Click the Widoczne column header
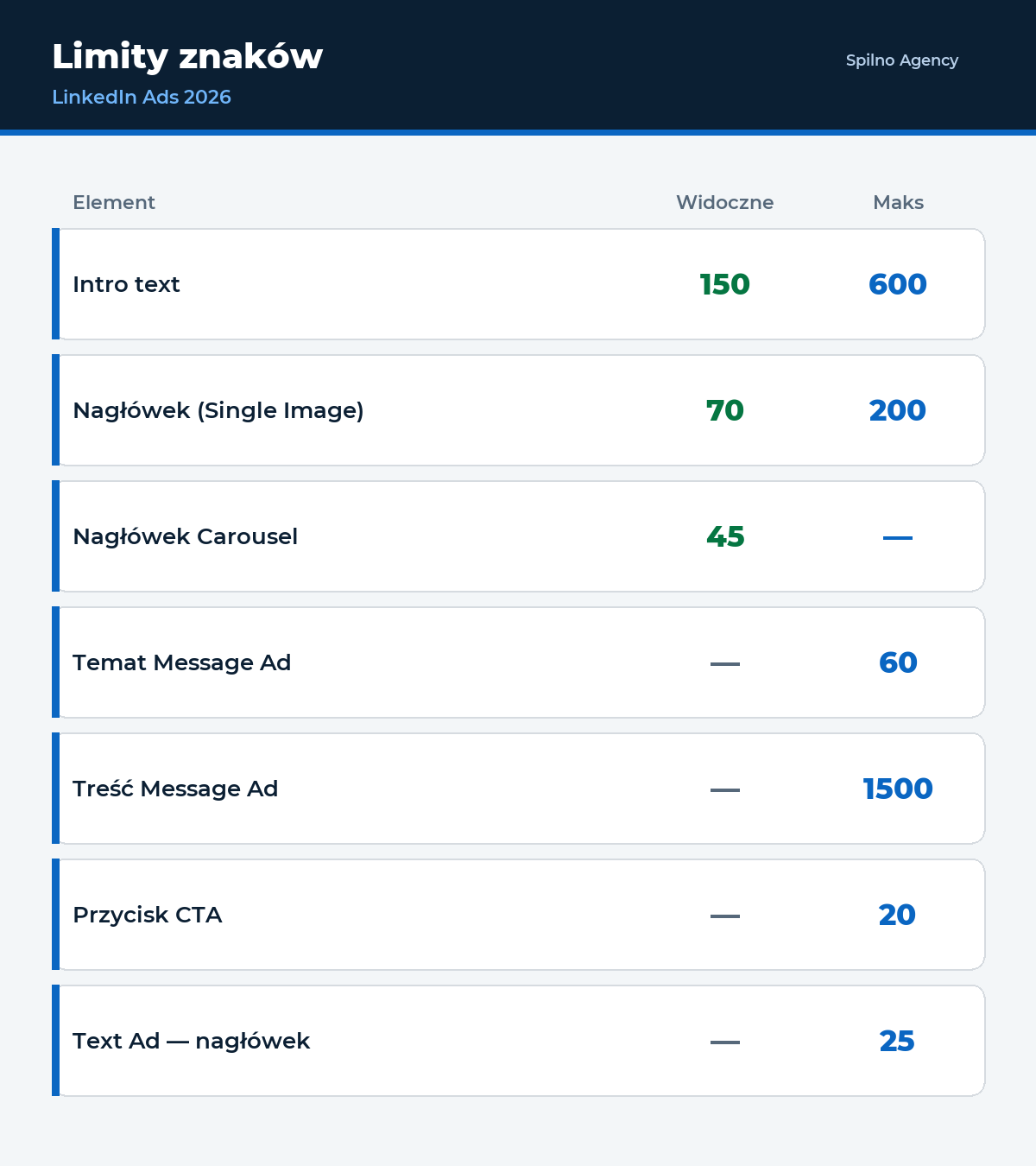This screenshot has width=1036, height=1166. point(725,202)
